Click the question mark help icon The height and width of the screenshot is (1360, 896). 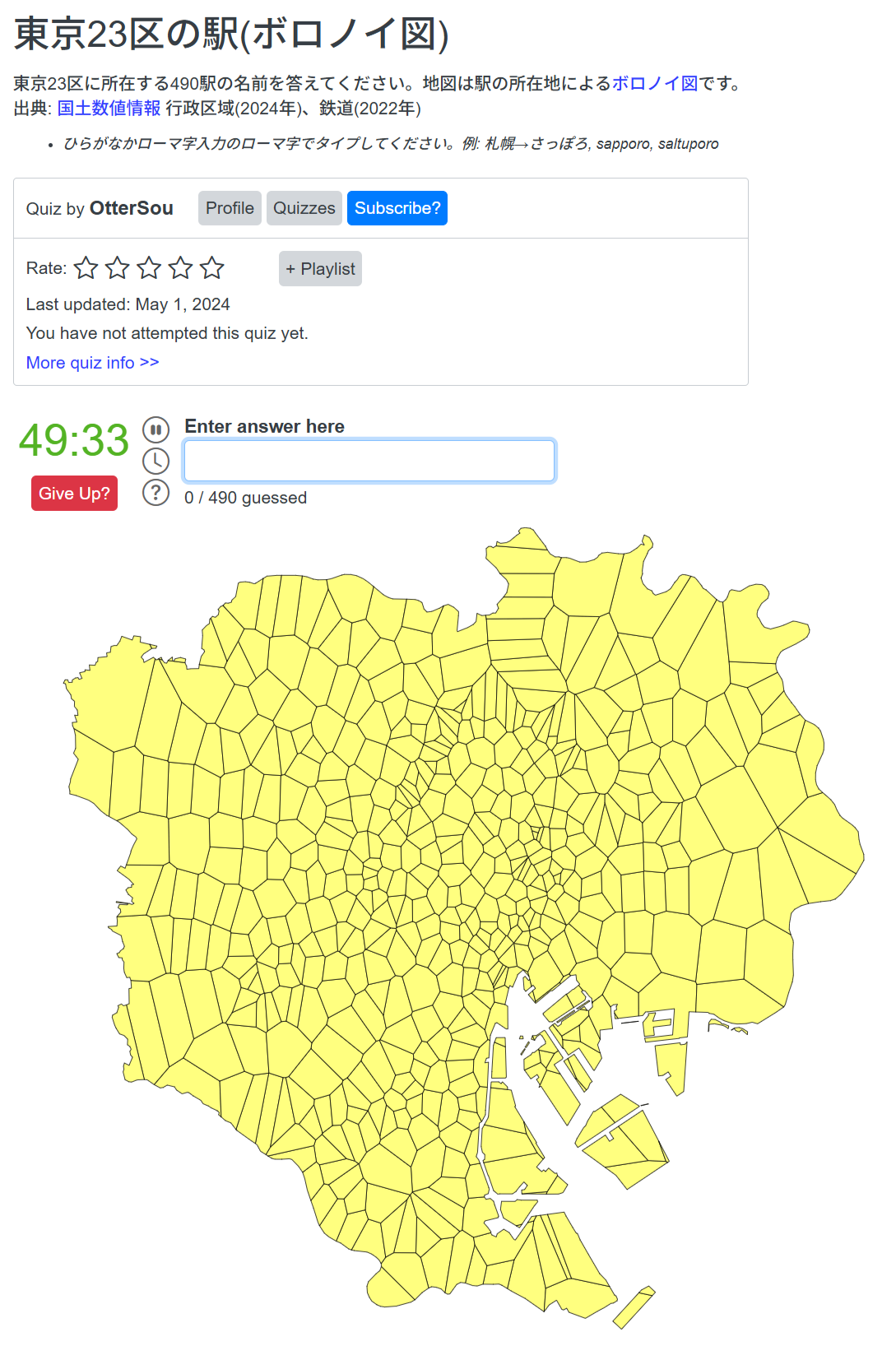pos(156,493)
